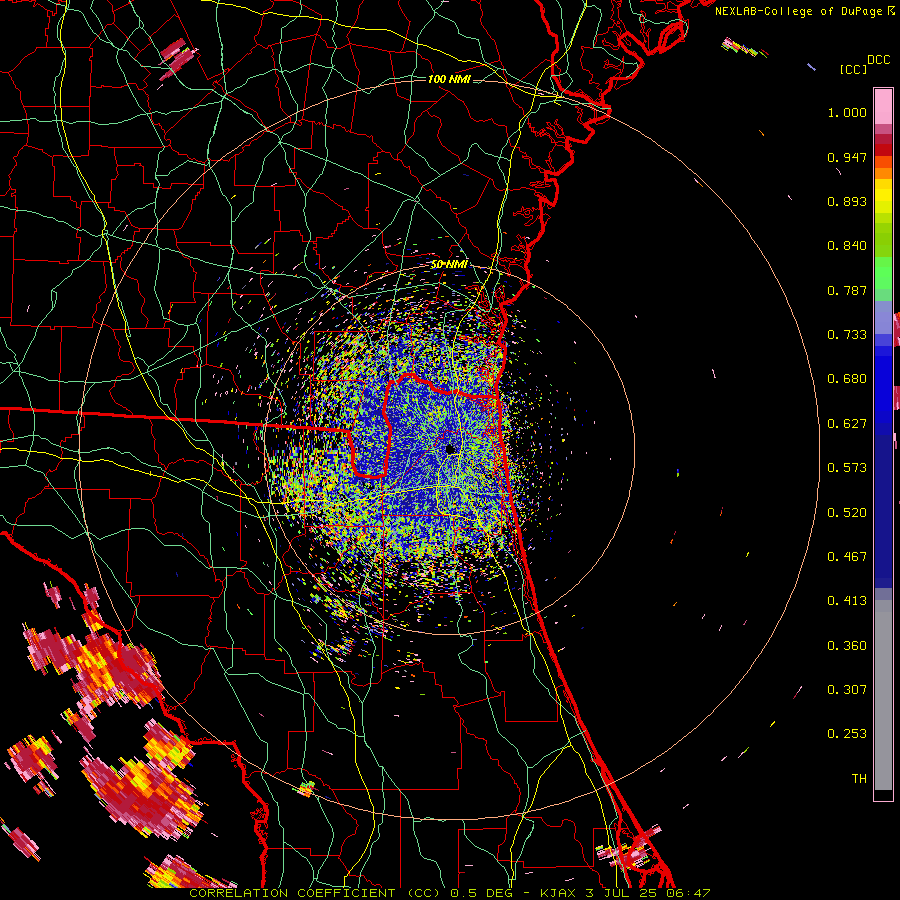Viewport: 900px width, 900px height.
Task: Select the bright yellow color bar segment
Action: 883,196
